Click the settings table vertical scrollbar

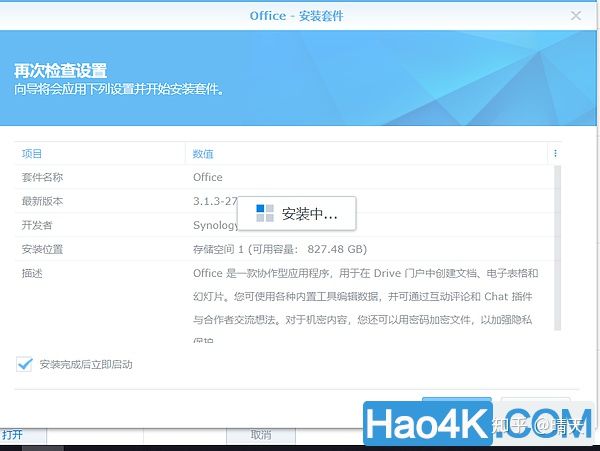tap(557, 247)
